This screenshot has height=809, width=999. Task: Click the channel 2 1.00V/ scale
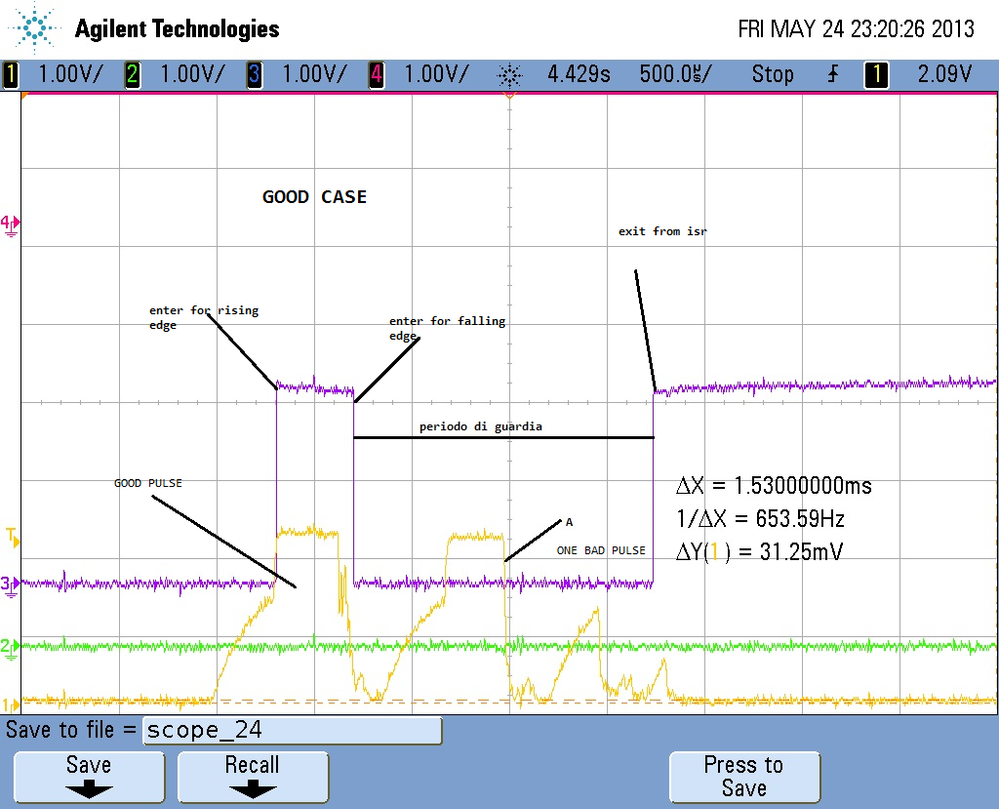pos(192,75)
